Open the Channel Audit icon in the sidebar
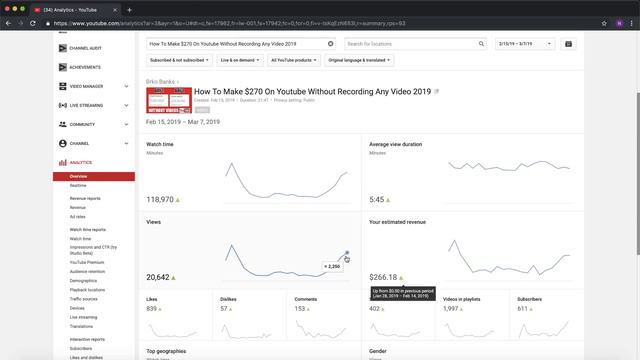Screen dimensions: 640x360 click(62, 48)
